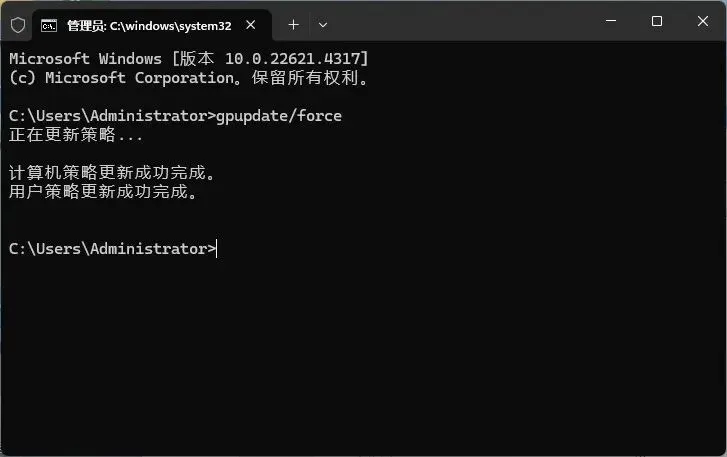Click the Microsoft Windows version header line
The image size is (727, 457).
(189, 59)
